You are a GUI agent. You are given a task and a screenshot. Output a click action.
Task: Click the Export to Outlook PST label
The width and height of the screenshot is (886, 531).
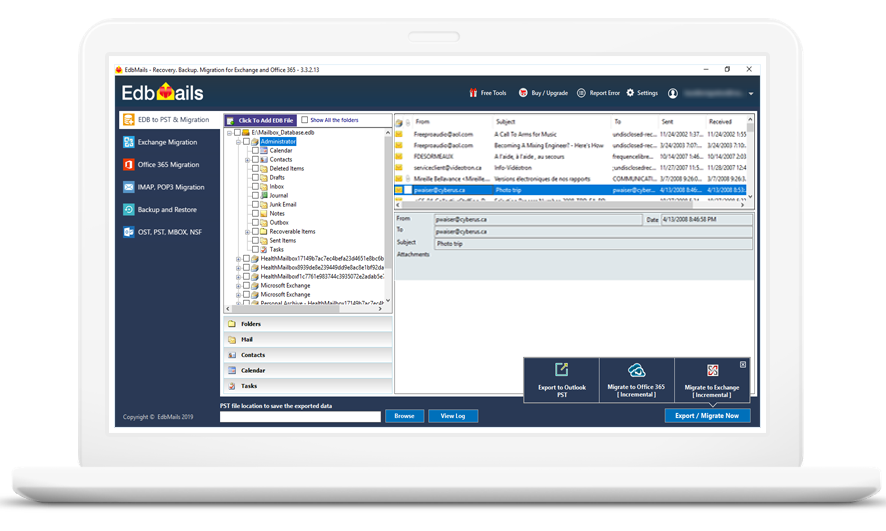click(562, 391)
